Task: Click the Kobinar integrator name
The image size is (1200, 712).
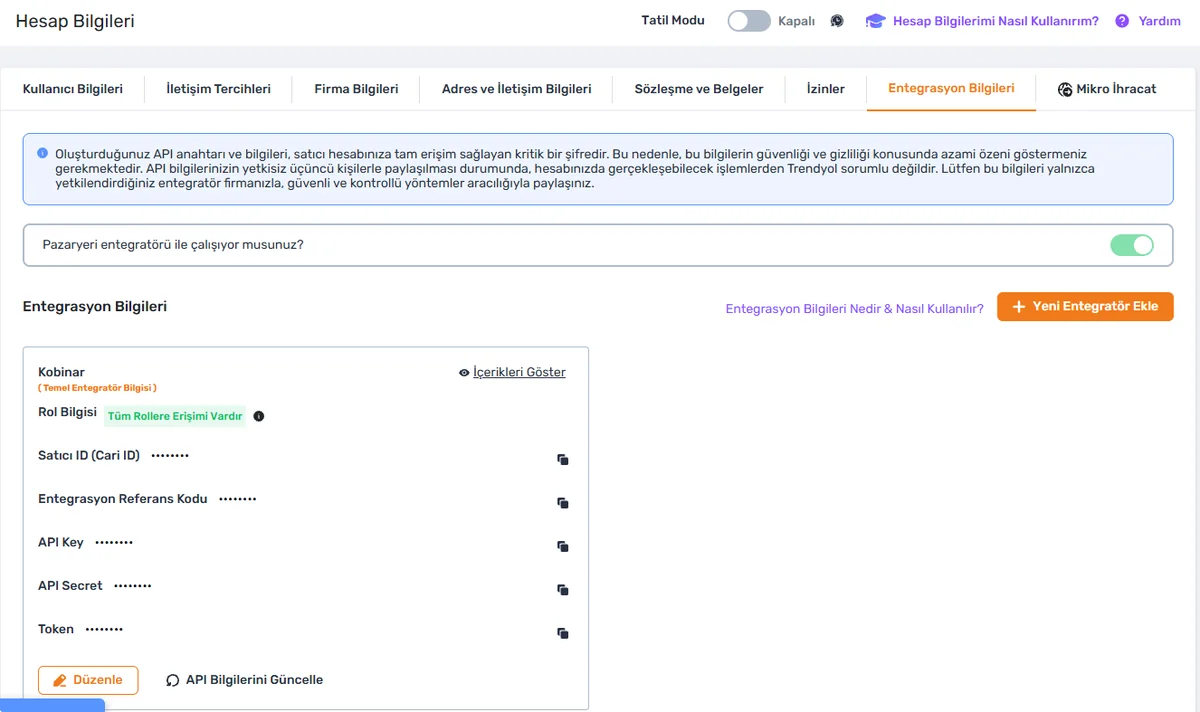Action: click(61, 372)
